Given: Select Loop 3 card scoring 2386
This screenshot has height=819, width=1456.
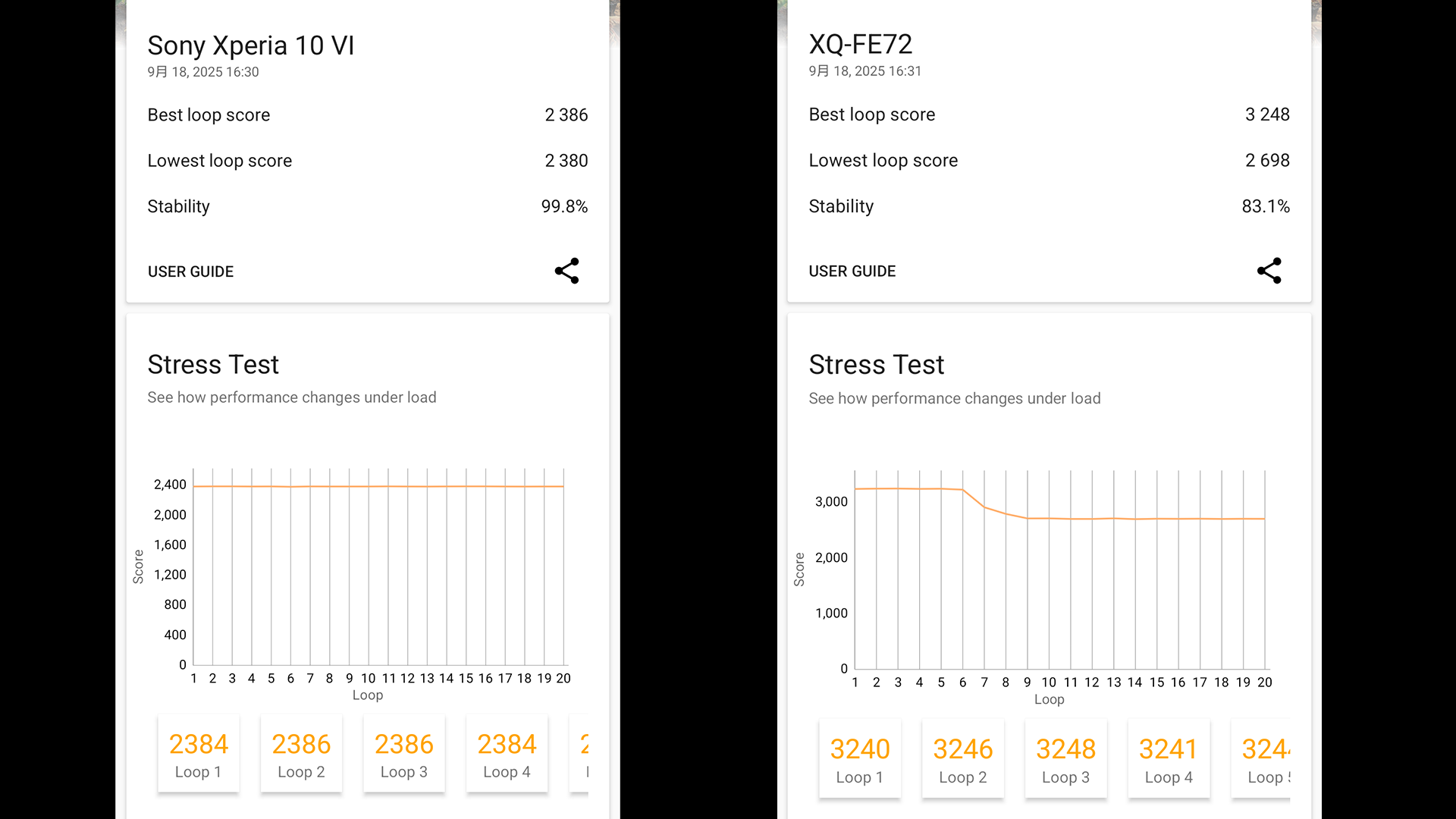Looking at the screenshot, I should (x=404, y=754).
